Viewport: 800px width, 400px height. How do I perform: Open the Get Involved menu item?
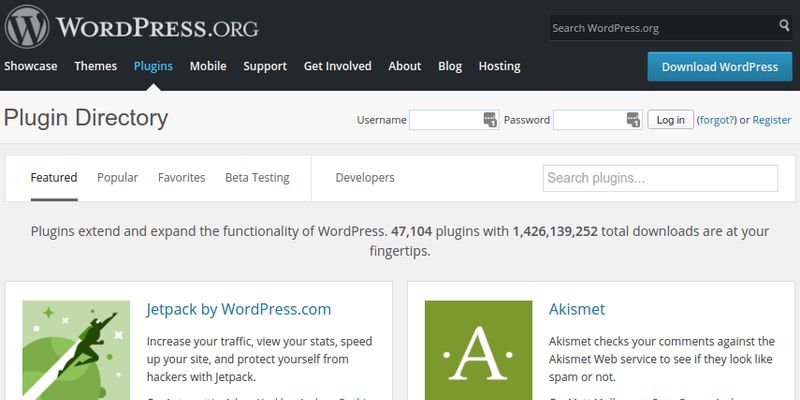pos(337,66)
